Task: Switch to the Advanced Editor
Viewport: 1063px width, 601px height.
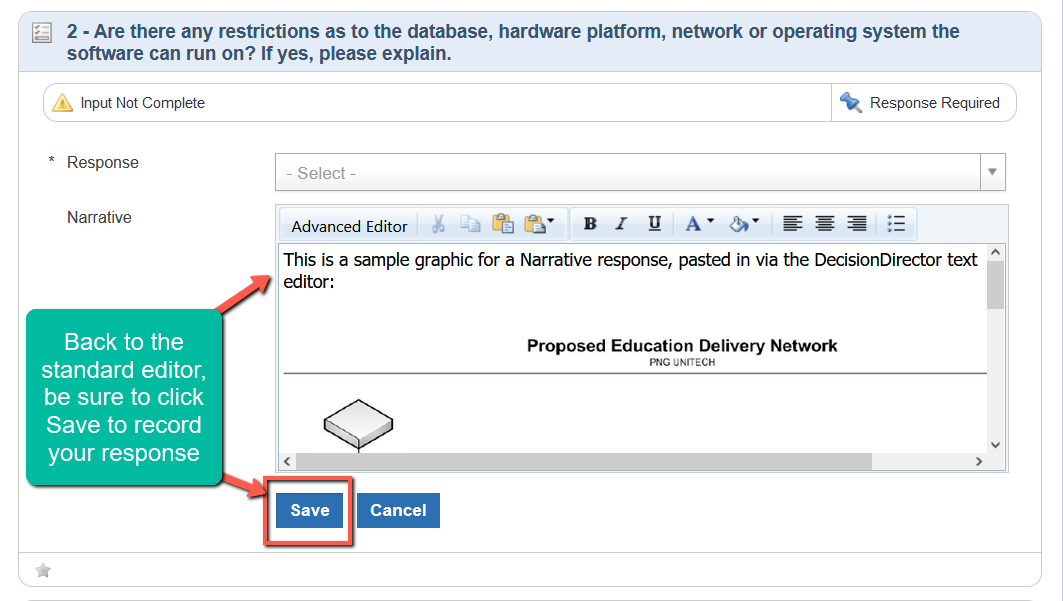Action: point(349,226)
